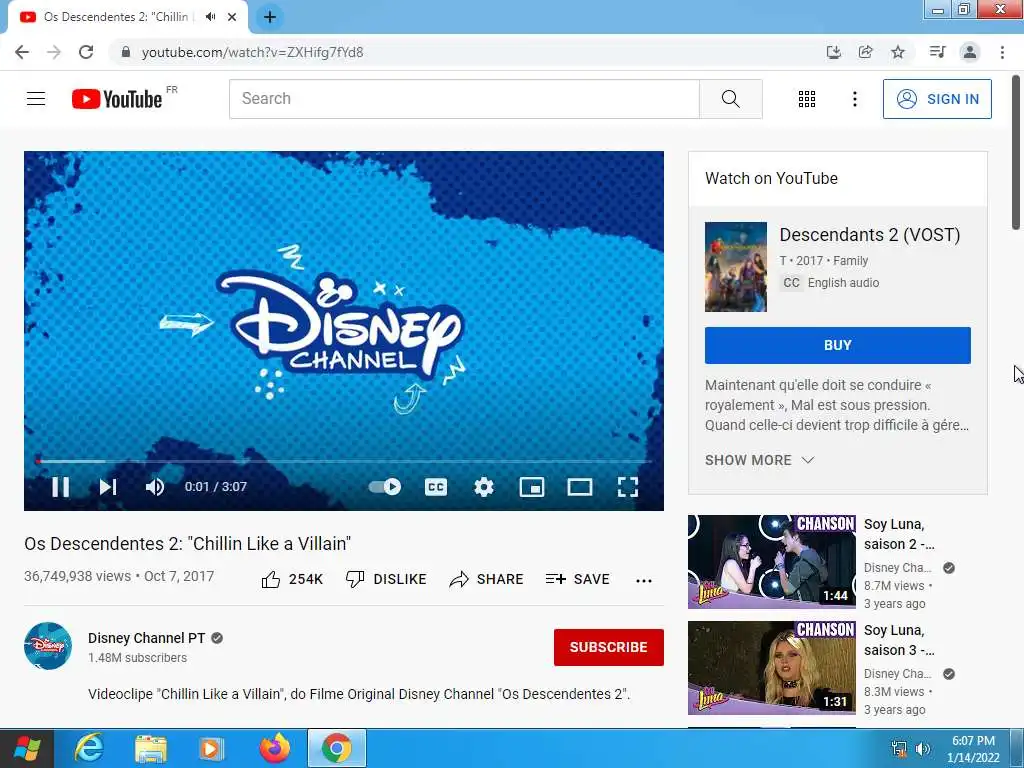The height and width of the screenshot is (768, 1024).
Task: Mute tab via speaker icon
Action: coord(210,17)
